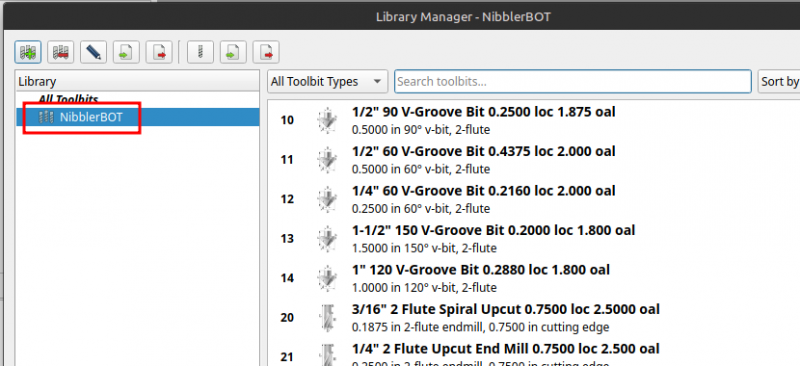Click the Rename Library pencil icon

pos(93,52)
